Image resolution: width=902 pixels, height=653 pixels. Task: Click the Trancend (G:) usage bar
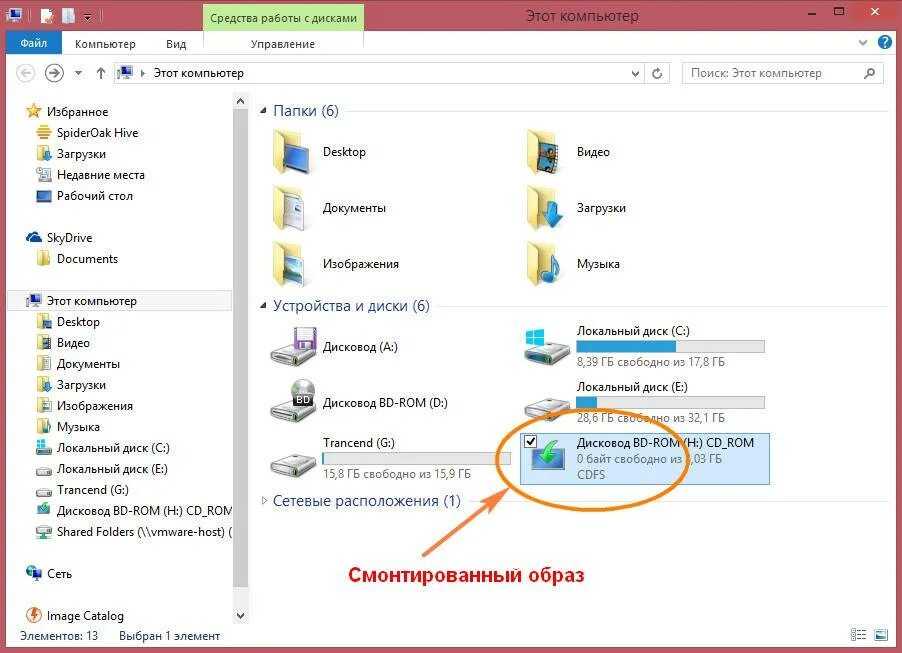(x=416, y=458)
